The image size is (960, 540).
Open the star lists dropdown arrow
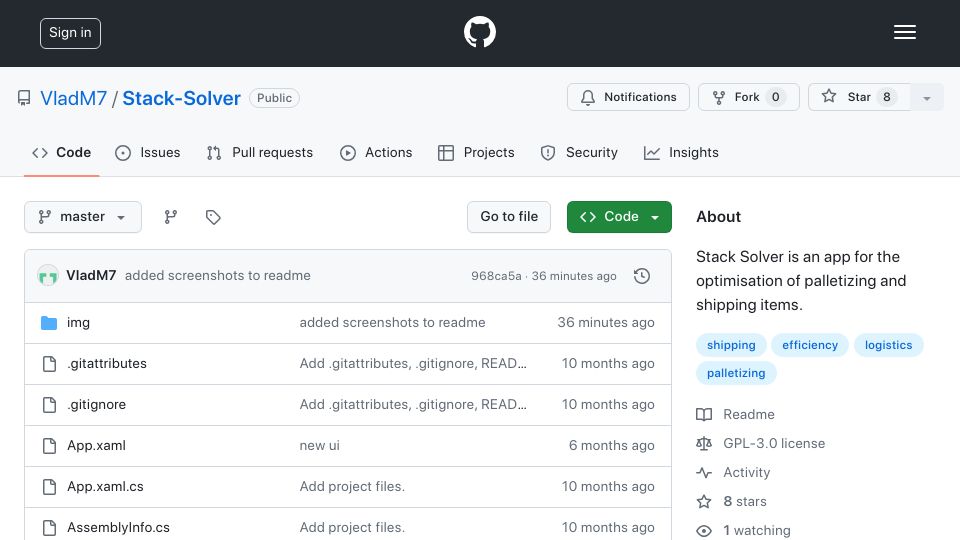coord(926,97)
